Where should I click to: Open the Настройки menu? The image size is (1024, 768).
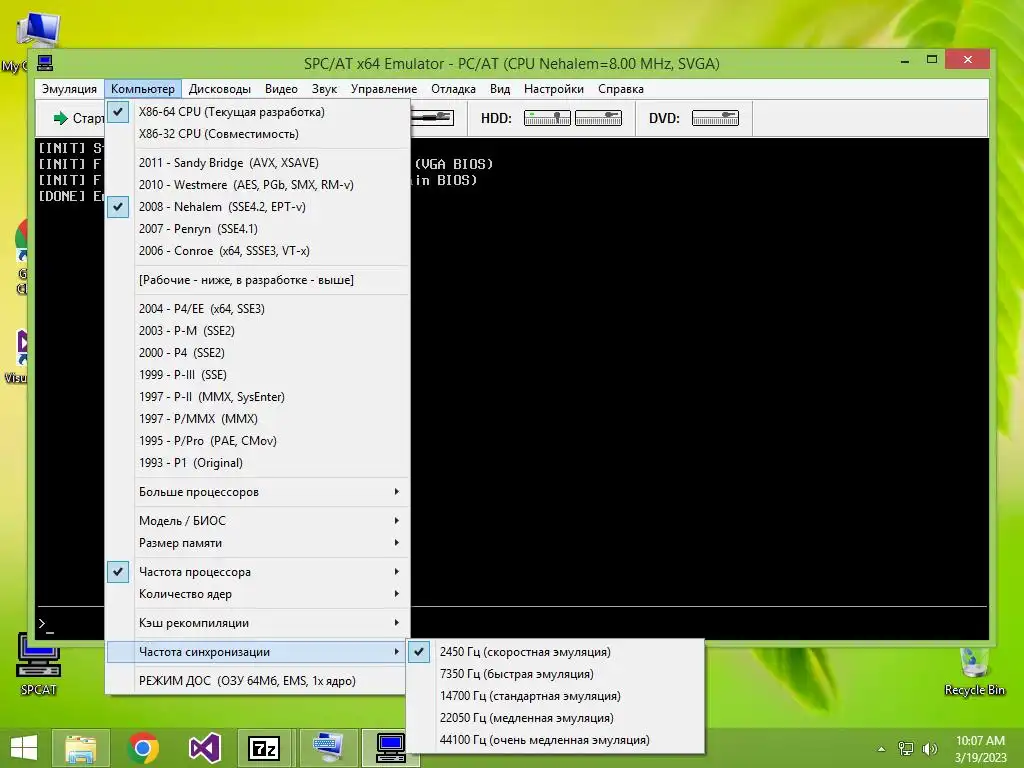[x=554, y=89]
